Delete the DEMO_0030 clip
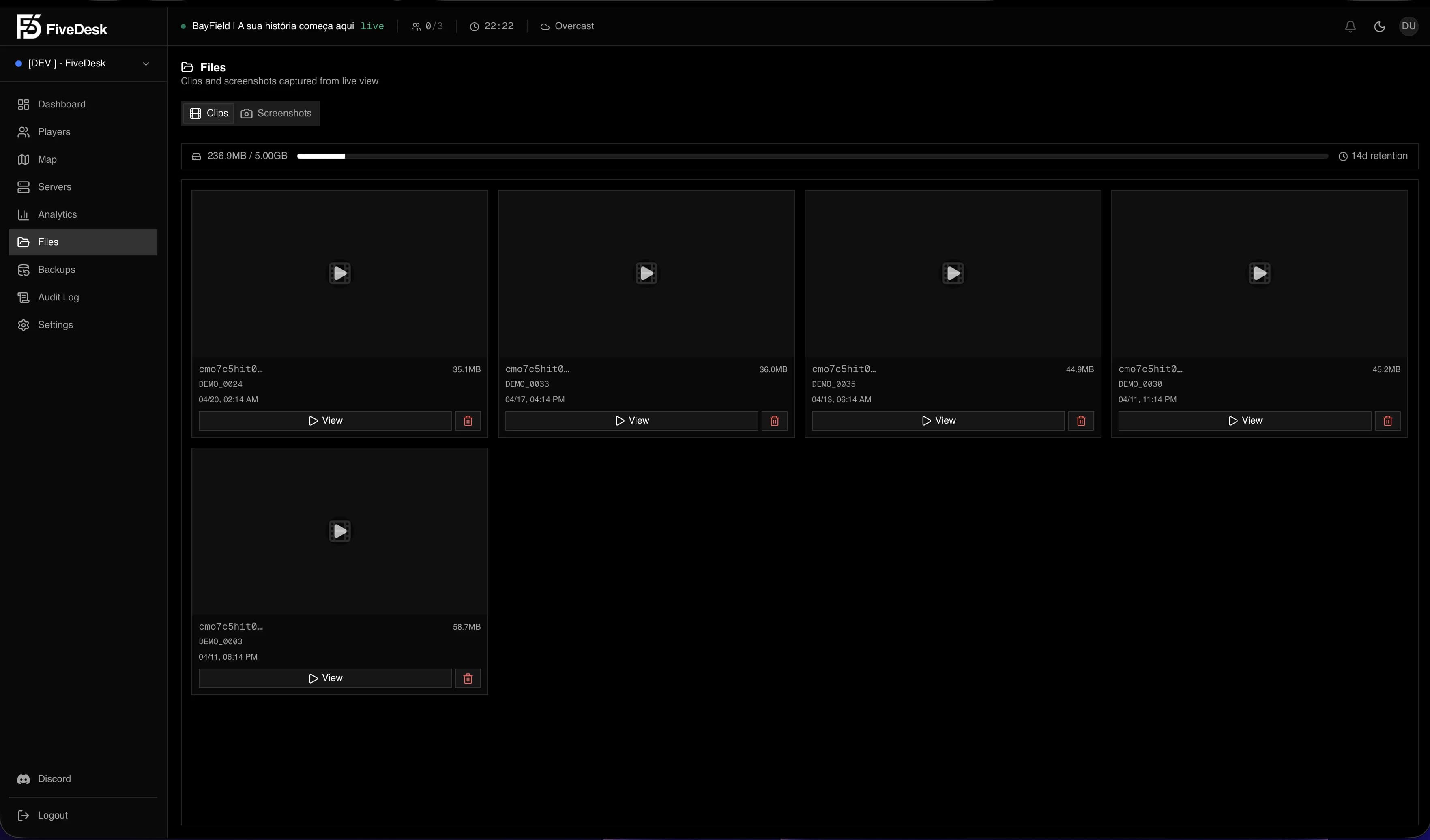Image resolution: width=1430 pixels, height=840 pixels. (1387, 421)
